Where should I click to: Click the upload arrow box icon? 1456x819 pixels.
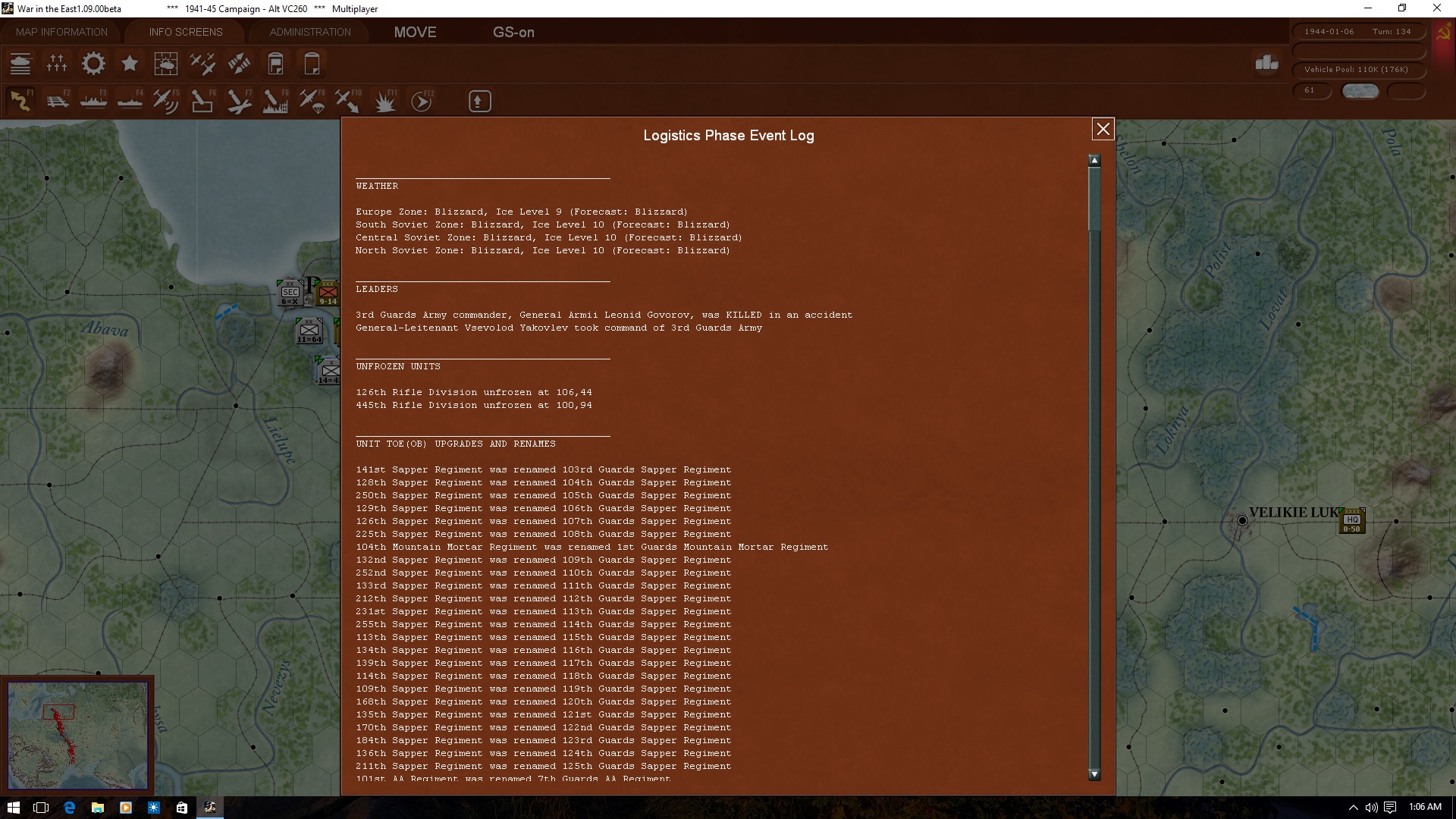479,101
